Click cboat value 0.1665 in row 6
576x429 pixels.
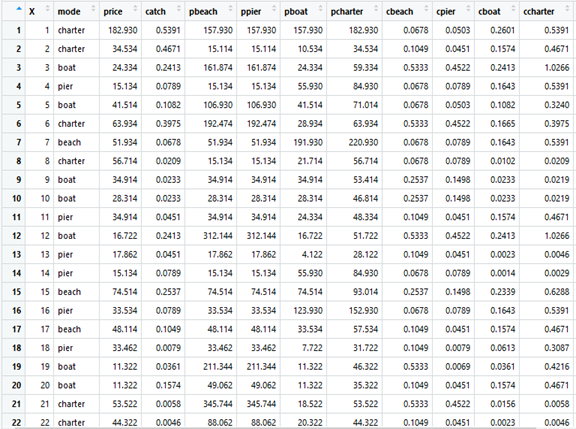coord(503,123)
